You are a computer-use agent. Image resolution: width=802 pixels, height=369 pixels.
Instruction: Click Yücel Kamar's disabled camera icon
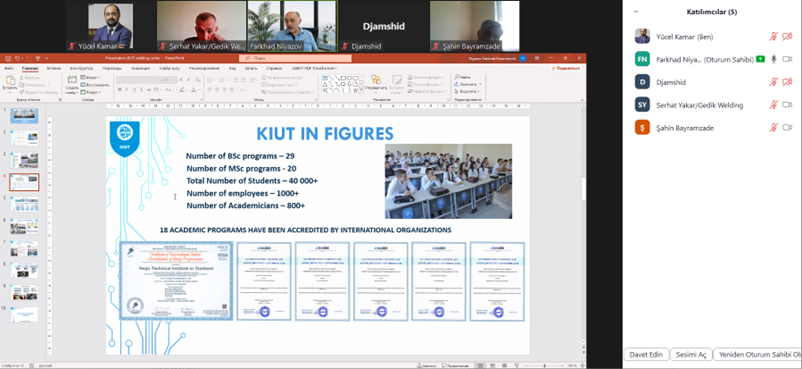point(787,36)
